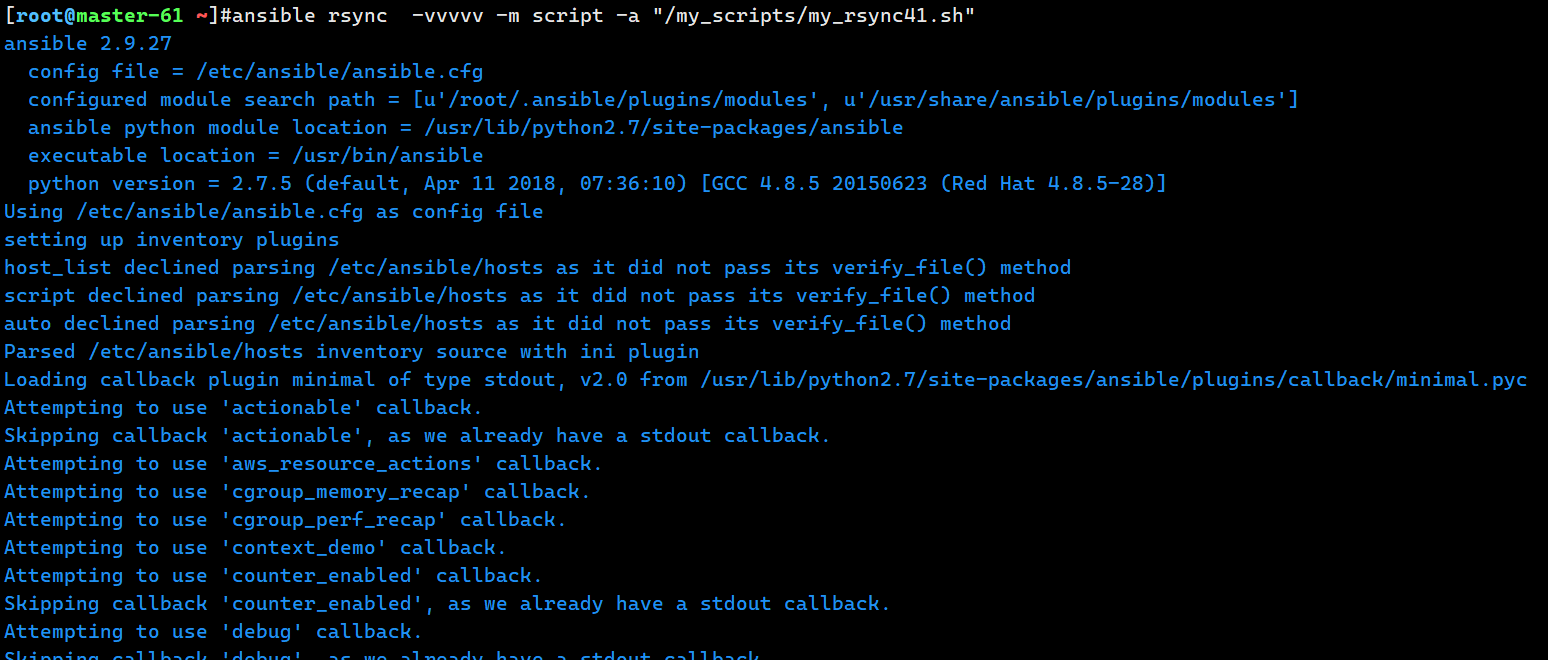Image resolution: width=1548 pixels, height=660 pixels.
Task: Select the "Parsed /etc/ansible/hosts inventory source" line
Action: (351, 351)
